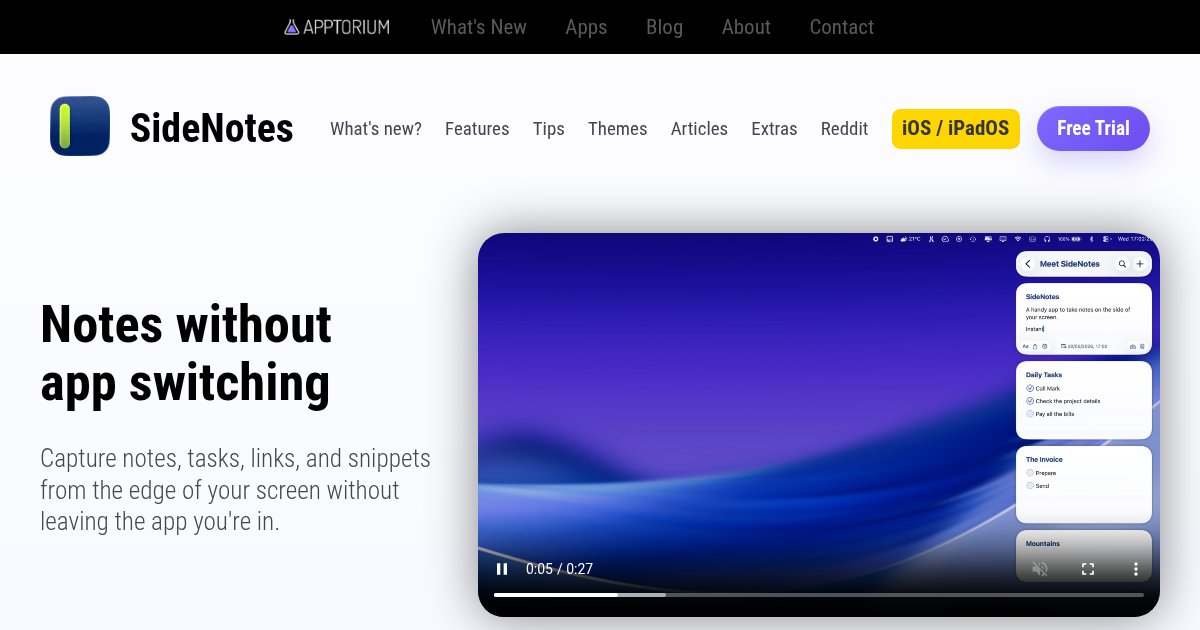Open the About page
Image resolution: width=1200 pixels, height=630 pixels.
pyautogui.click(x=746, y=27)
